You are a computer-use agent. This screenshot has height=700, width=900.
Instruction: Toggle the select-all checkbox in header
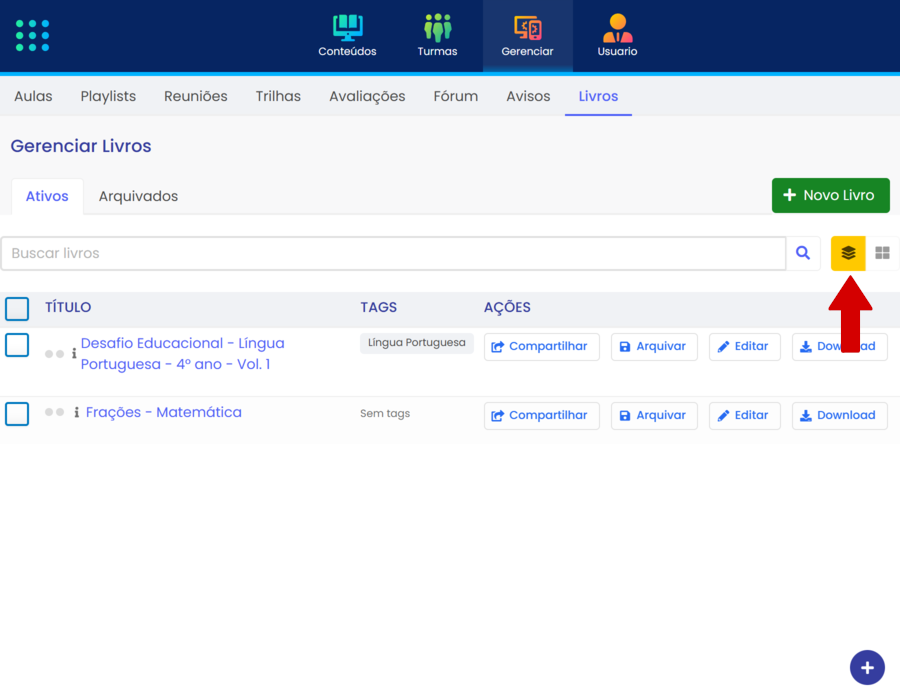[x=17, y=308]
